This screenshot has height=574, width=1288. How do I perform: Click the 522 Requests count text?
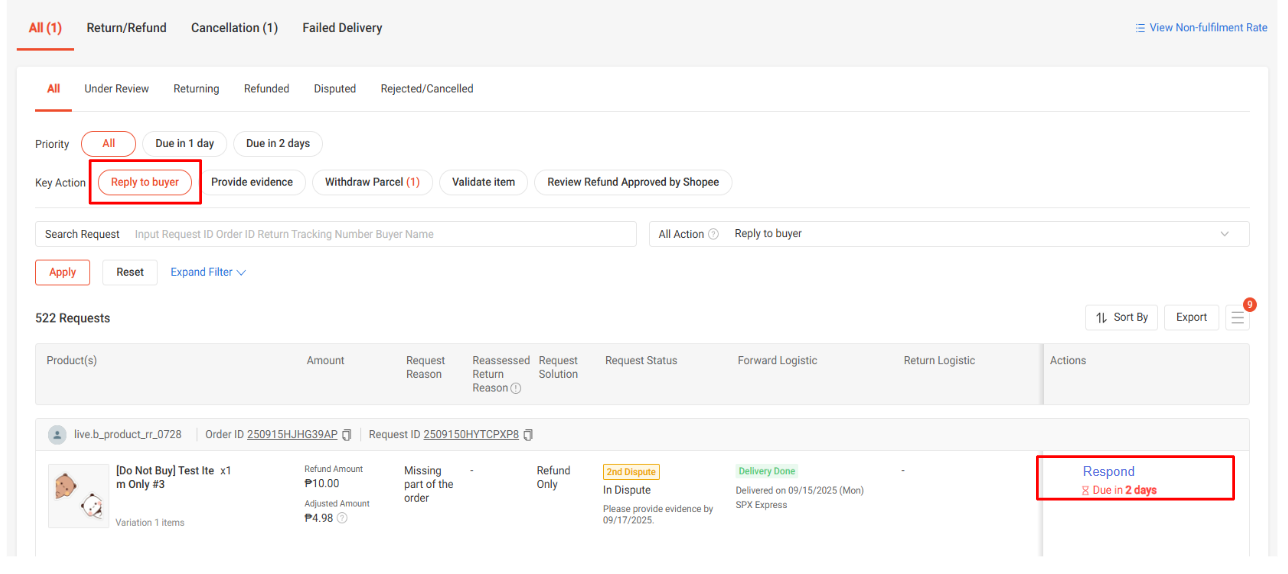point(73,318)
